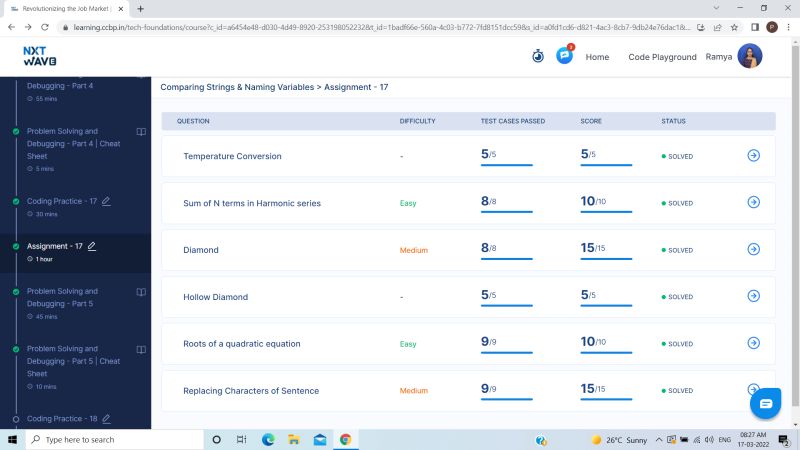
Task: Click edit pencil beside Assignment - 17
Action: (92, 246)
